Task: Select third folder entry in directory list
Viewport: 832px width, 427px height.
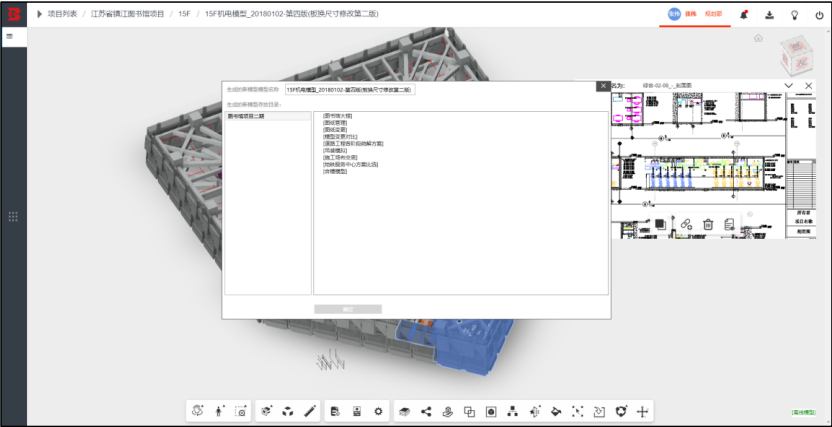Action: point(335,129)
